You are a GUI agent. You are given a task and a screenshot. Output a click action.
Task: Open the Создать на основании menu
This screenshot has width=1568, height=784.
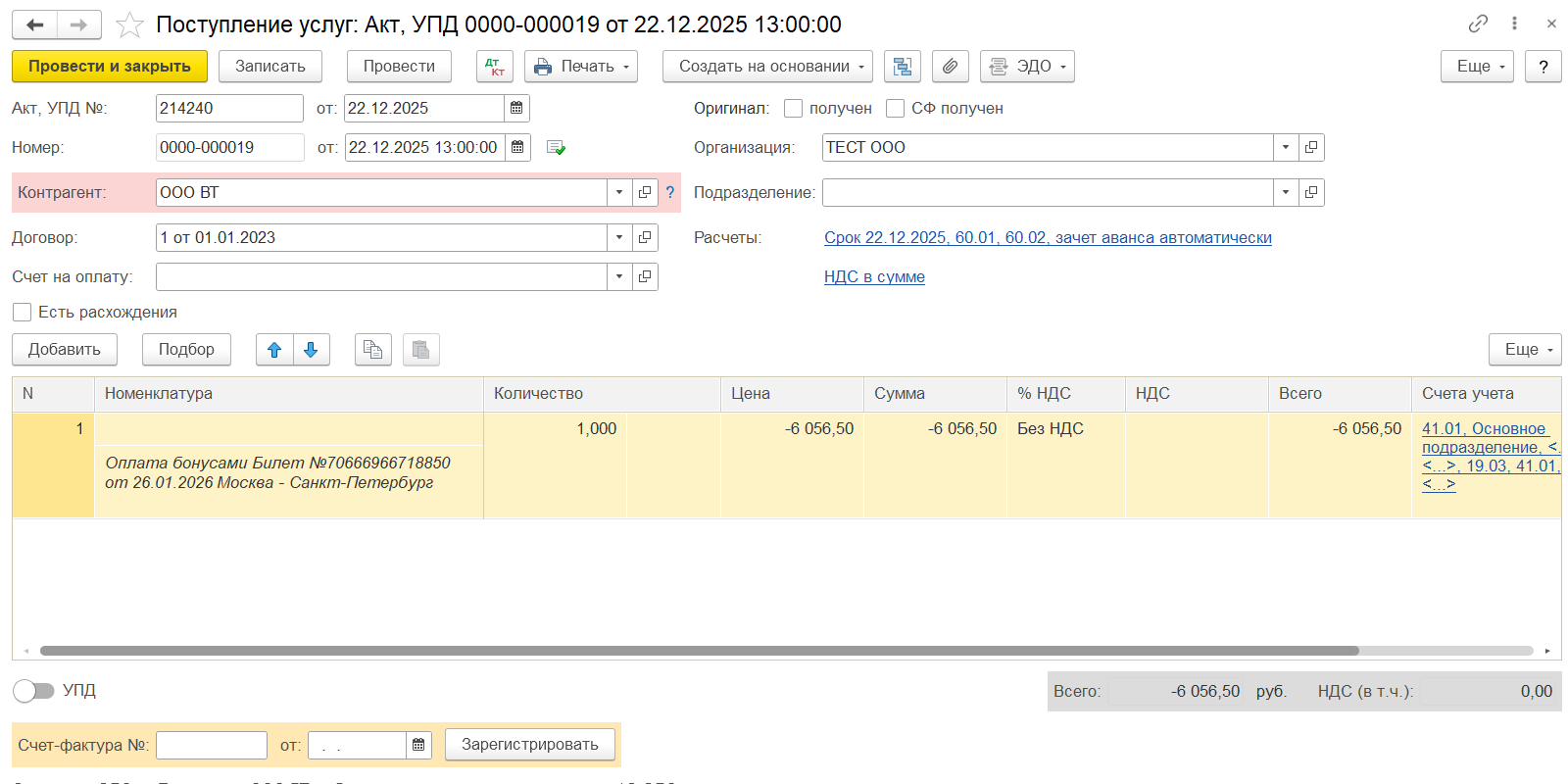point(766,67)
